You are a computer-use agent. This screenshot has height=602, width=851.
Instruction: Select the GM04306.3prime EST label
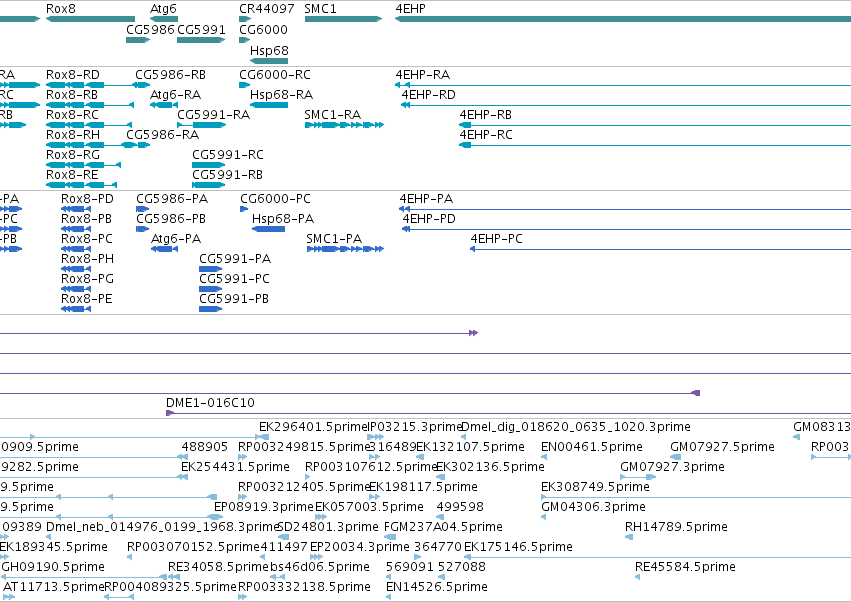(x=593, y=507)
